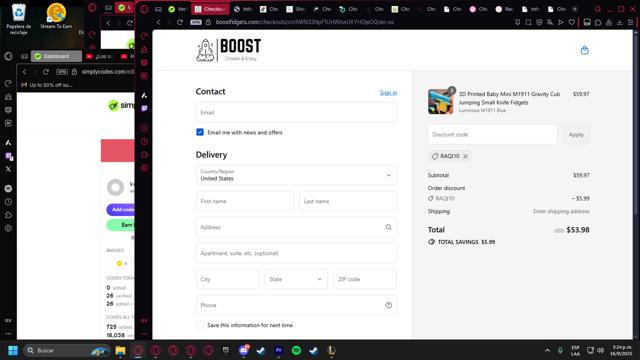This screenshot has width=640, height=360.
Task: Click the address search magnifier icon
Action: [x=388, y=227]
